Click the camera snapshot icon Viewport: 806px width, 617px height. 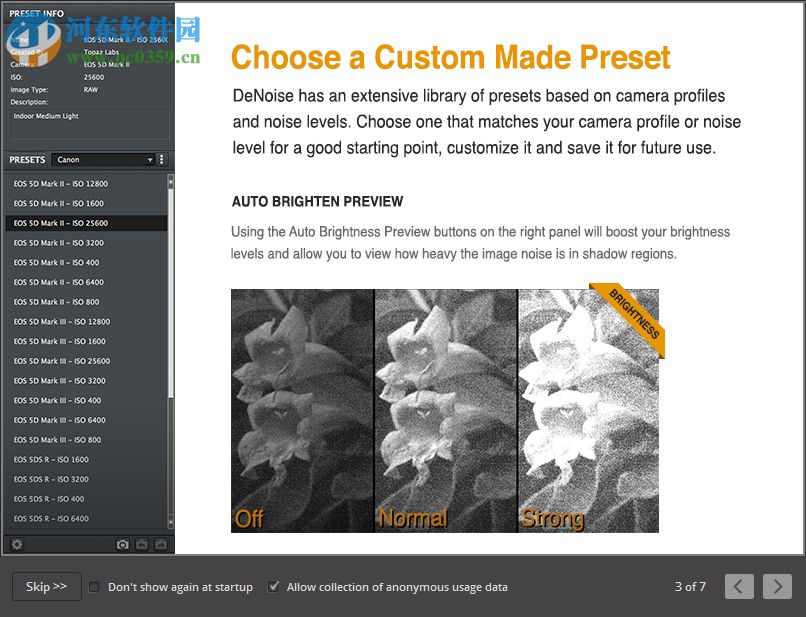point(122,544)
